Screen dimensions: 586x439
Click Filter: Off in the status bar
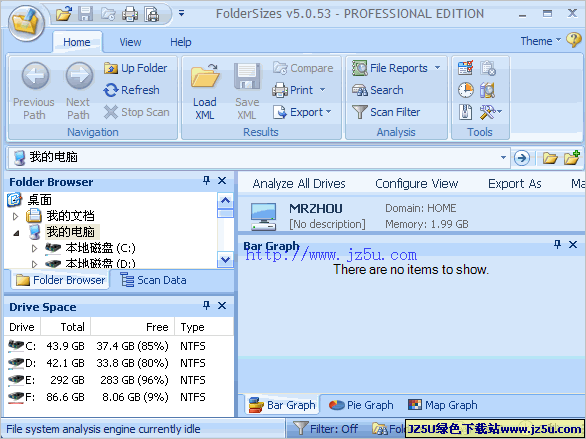(x=326, y=429)
